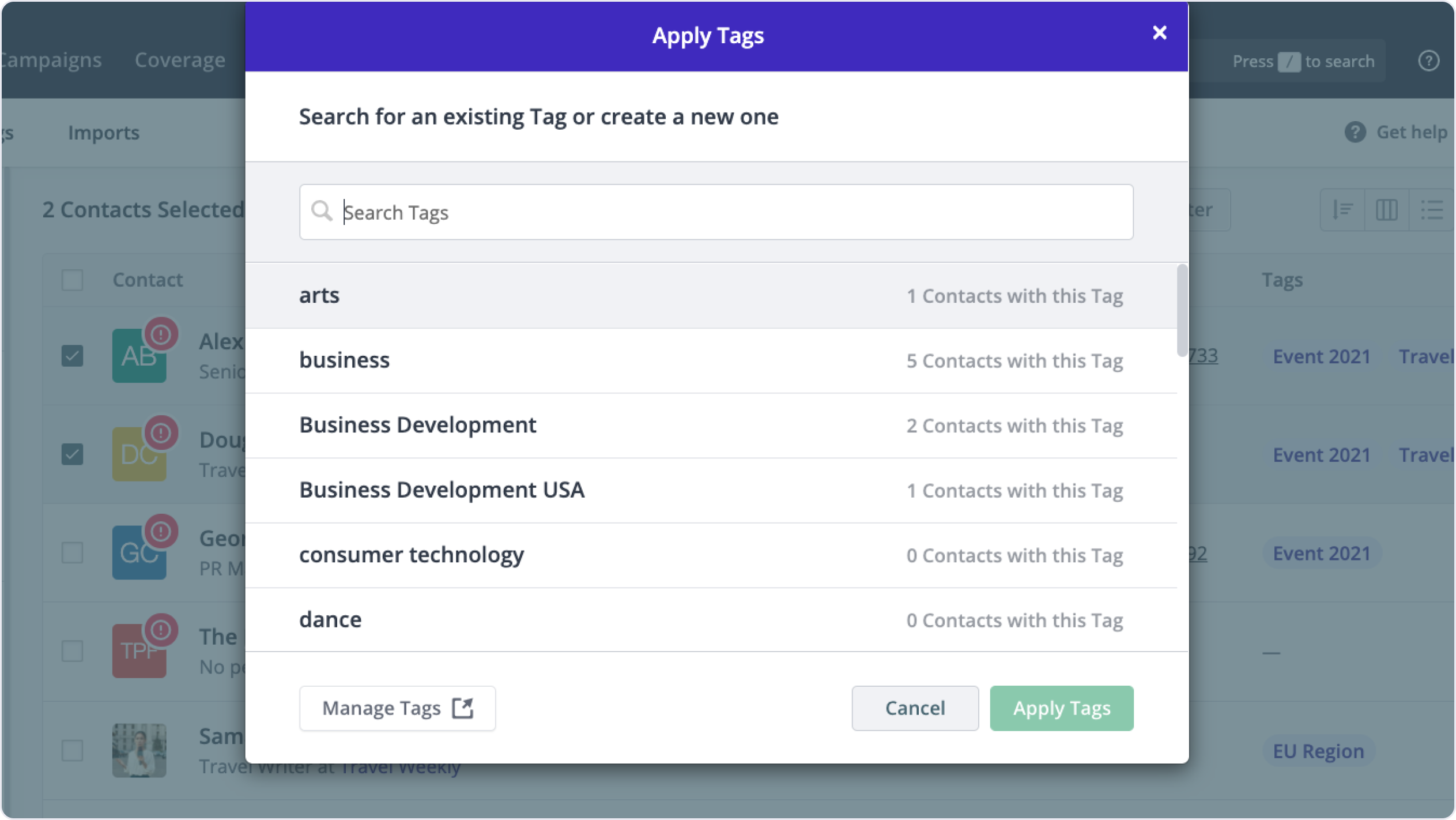
Task: Check the TPF contact checkbox
Action: tap(72, 652)
